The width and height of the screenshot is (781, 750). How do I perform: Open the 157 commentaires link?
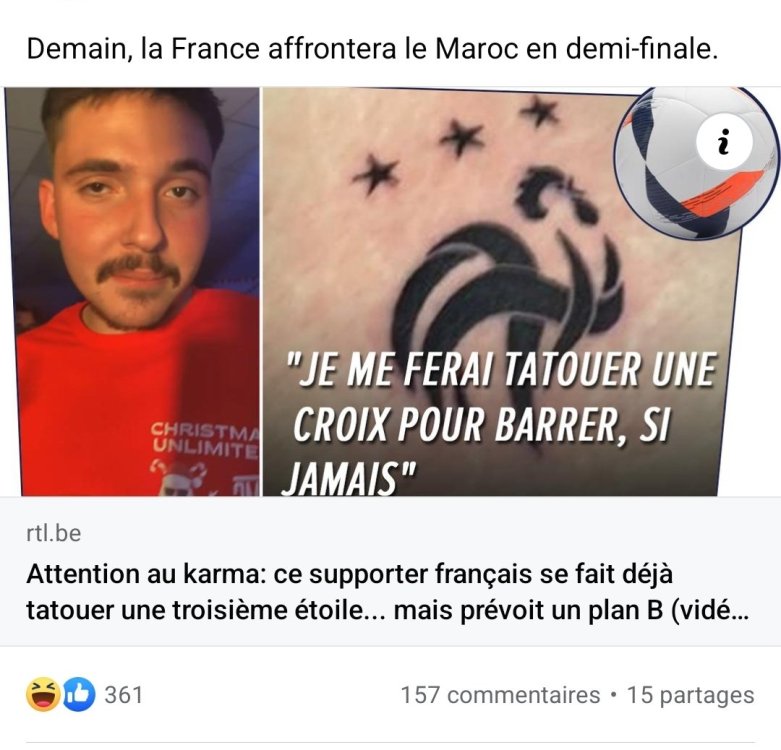500,695
